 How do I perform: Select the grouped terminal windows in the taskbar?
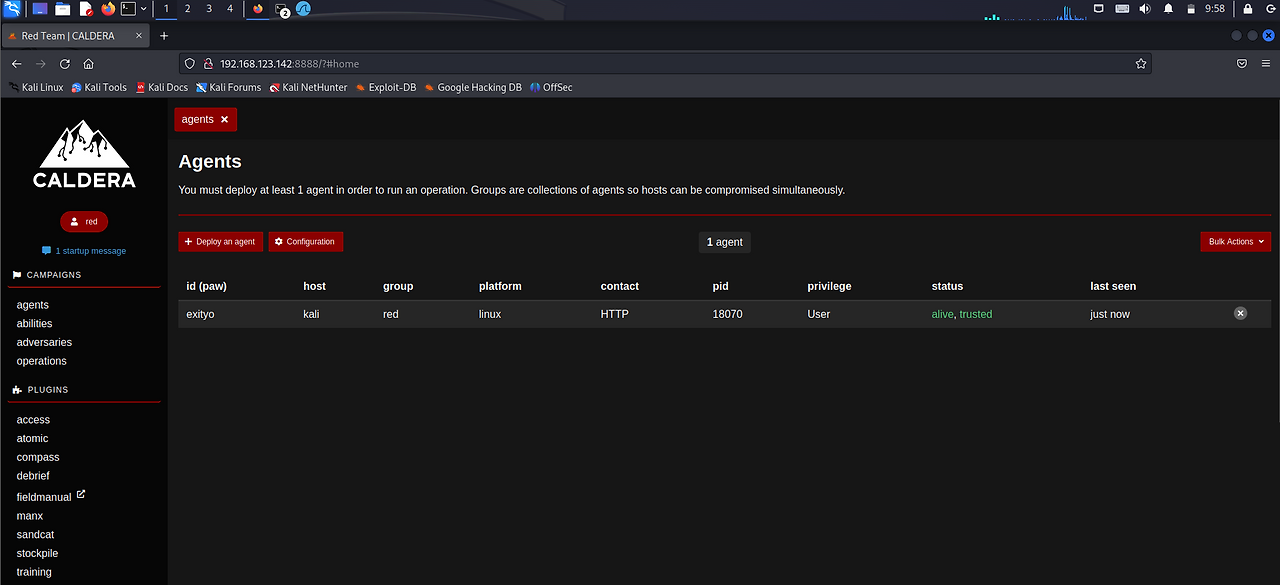click(282, 9)
